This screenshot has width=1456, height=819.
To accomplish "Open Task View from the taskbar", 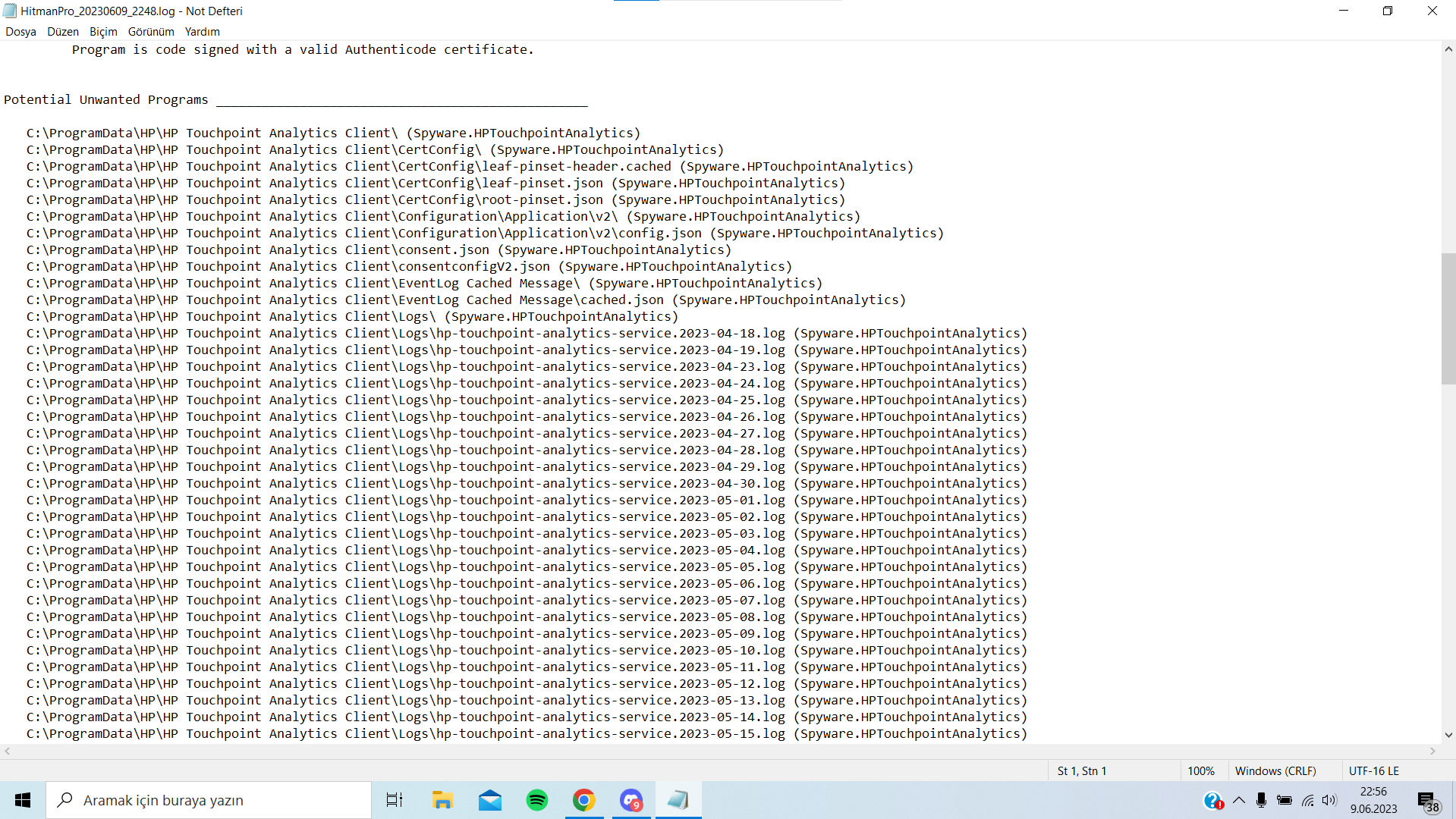I will pos(395,800).
